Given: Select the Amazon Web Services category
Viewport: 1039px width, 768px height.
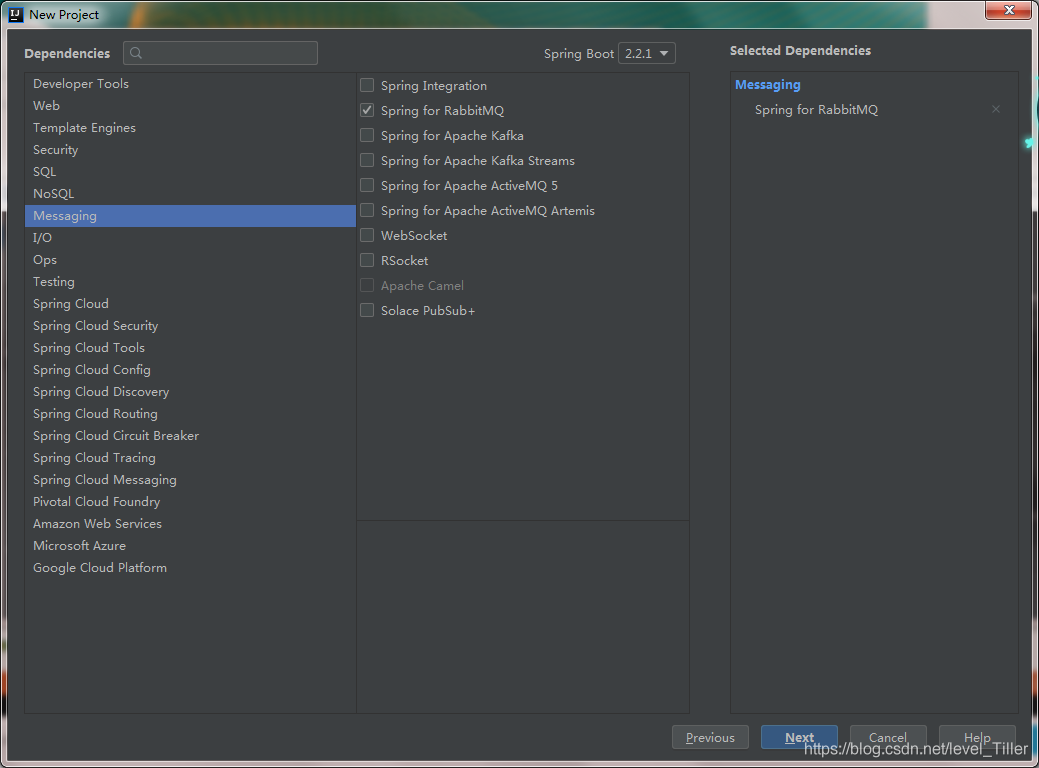Looking at the screenshot, I should (190, 523).
